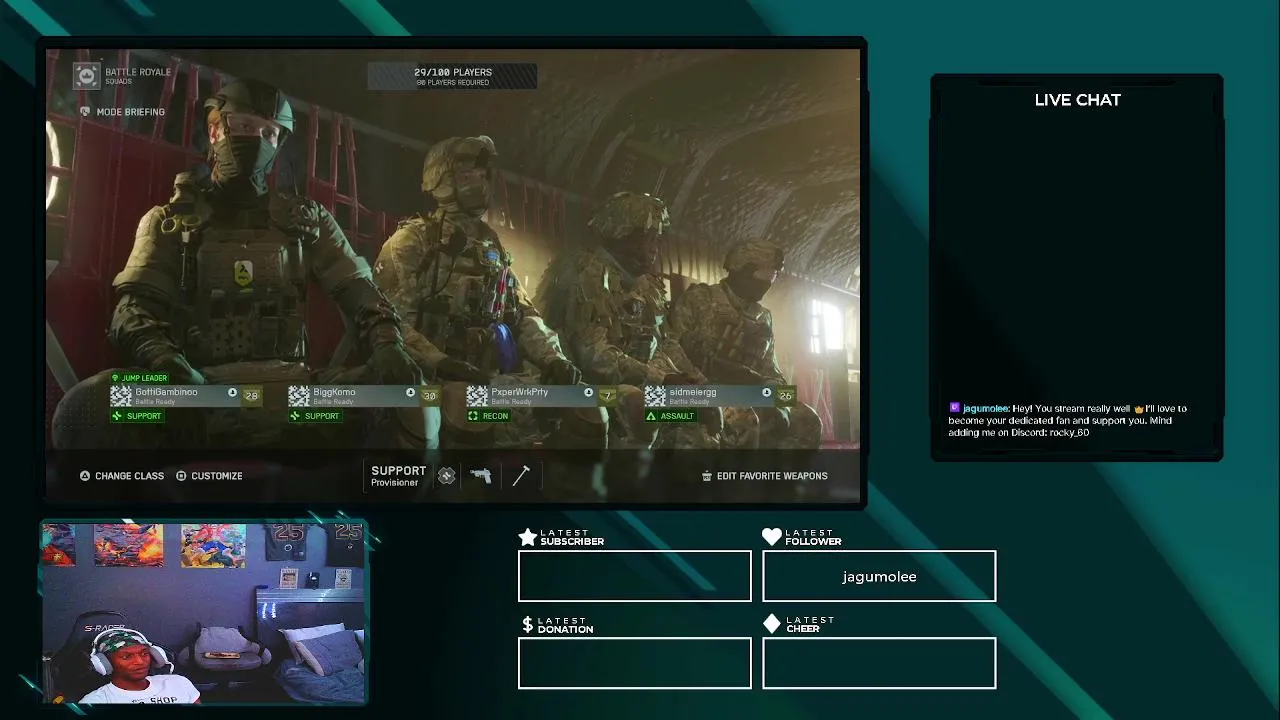Select PxperWrkPrty player card
Screen dimensions: 1280x720
click(x=542, y=396)
